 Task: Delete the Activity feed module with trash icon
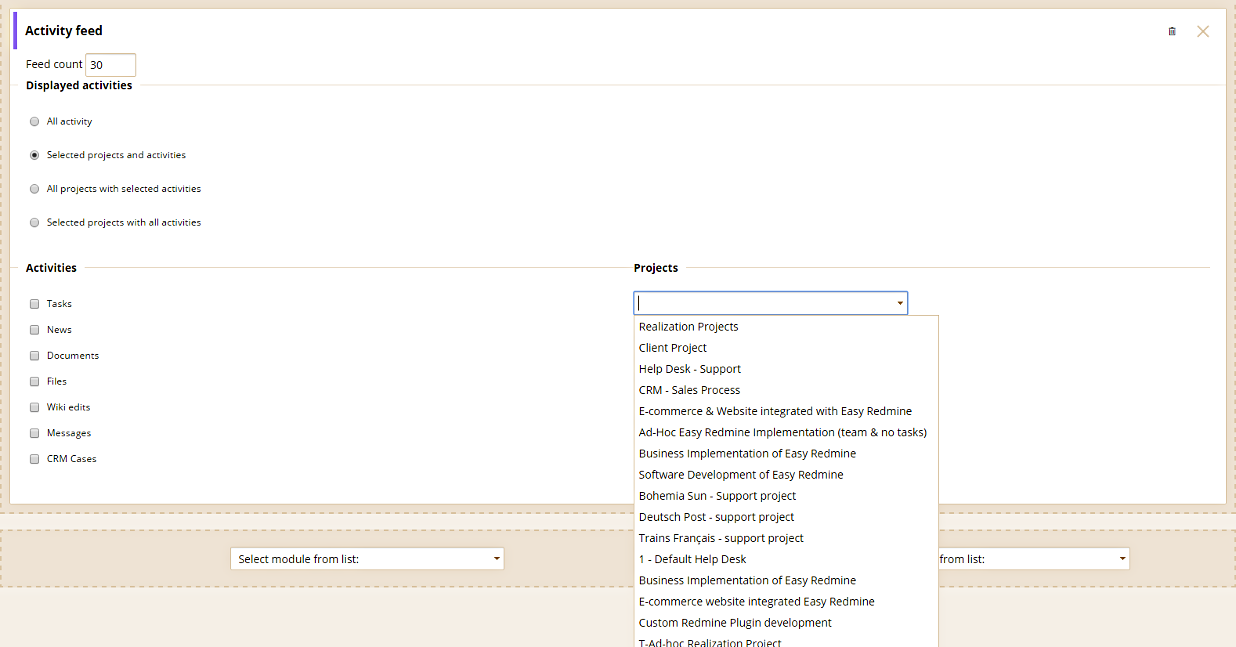(1172, 31)
